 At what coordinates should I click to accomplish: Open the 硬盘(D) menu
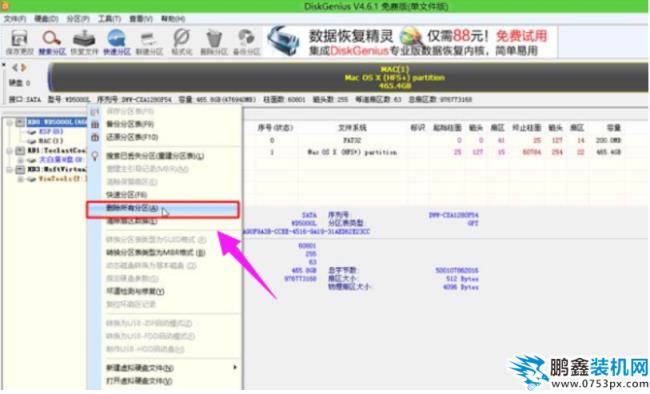pos(46,19)
